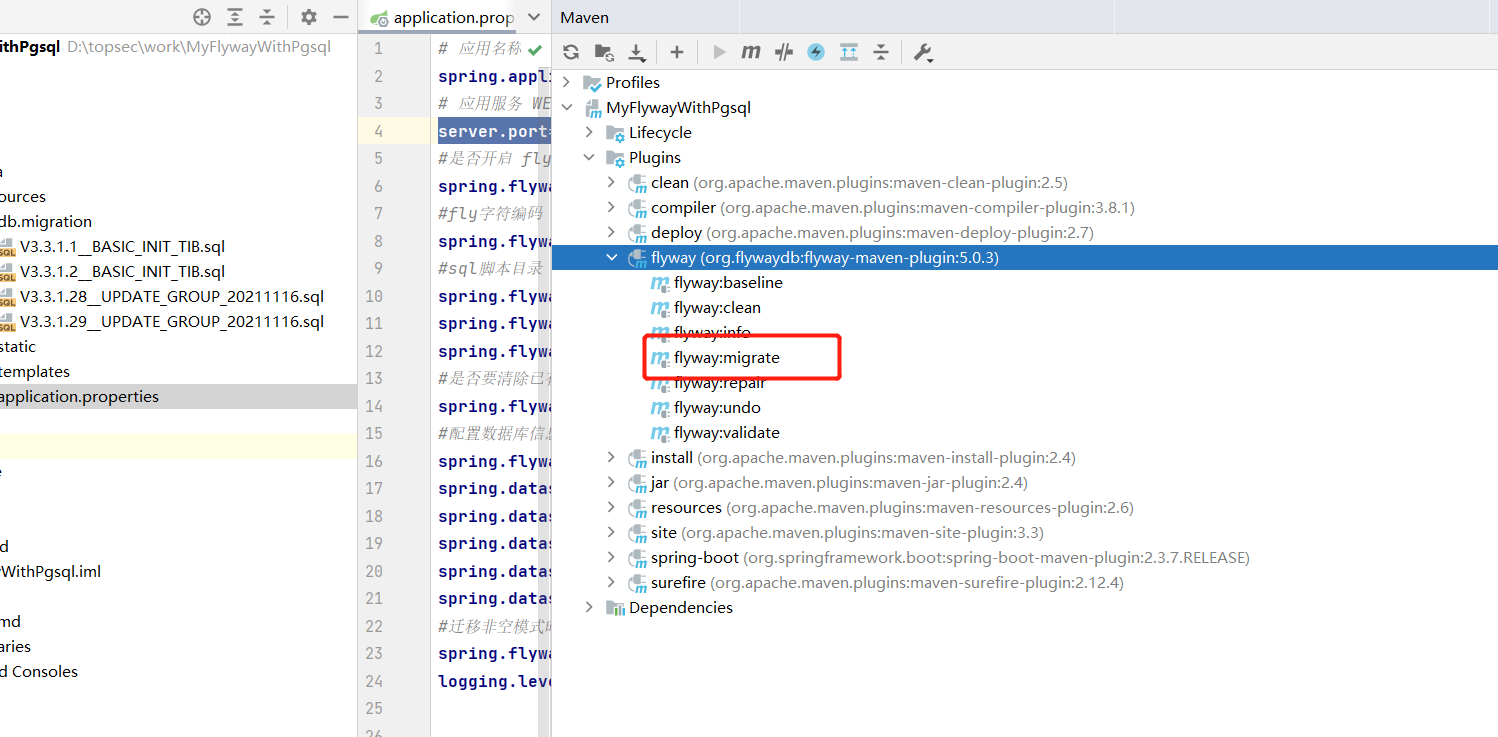The width and height of the screenshot is (1498, 737).
Task: Open Maven settings with the wrench icon
Action: tap(922, 51)
